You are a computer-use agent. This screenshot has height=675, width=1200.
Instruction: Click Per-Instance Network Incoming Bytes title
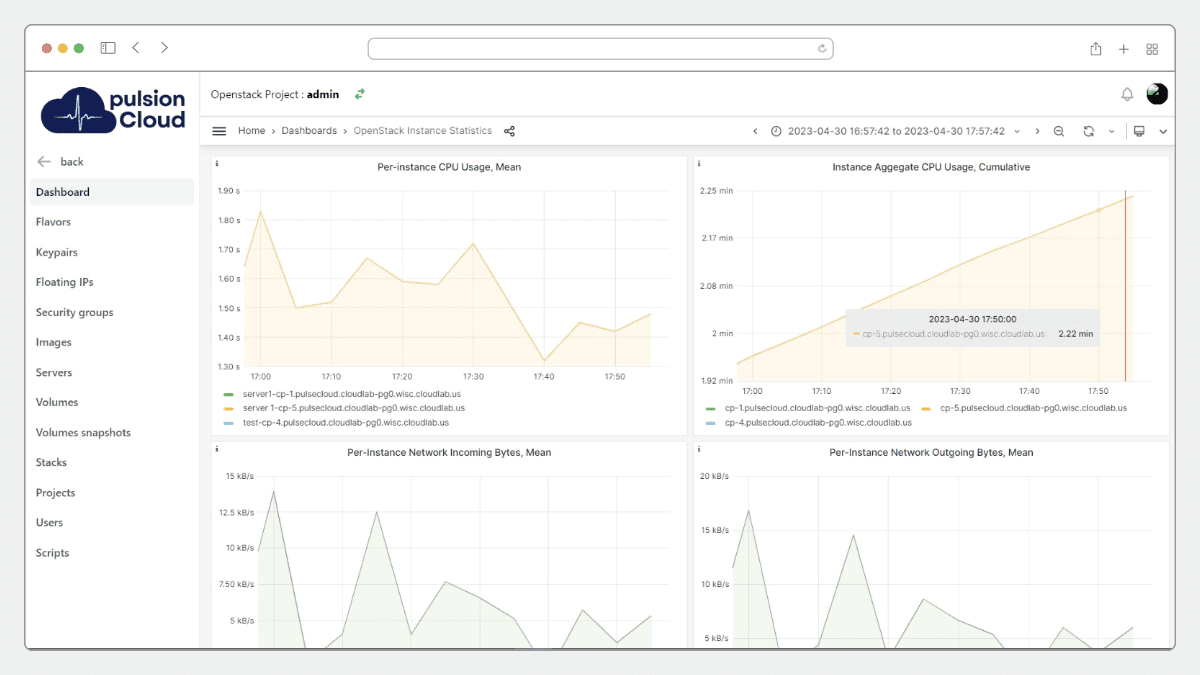[449, 453]
